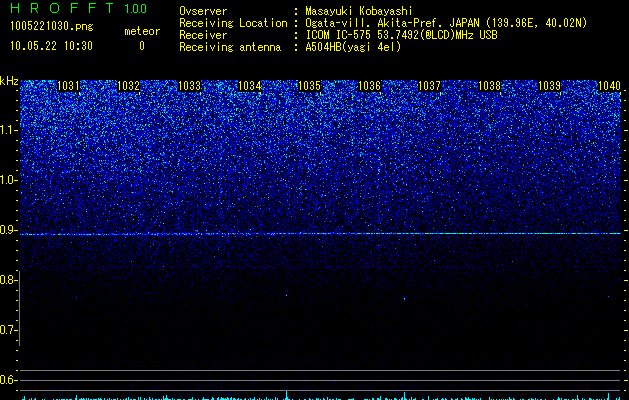Click the 0.8 kHz axis tick label
The image size is (629, 400).
pos(8,280)
